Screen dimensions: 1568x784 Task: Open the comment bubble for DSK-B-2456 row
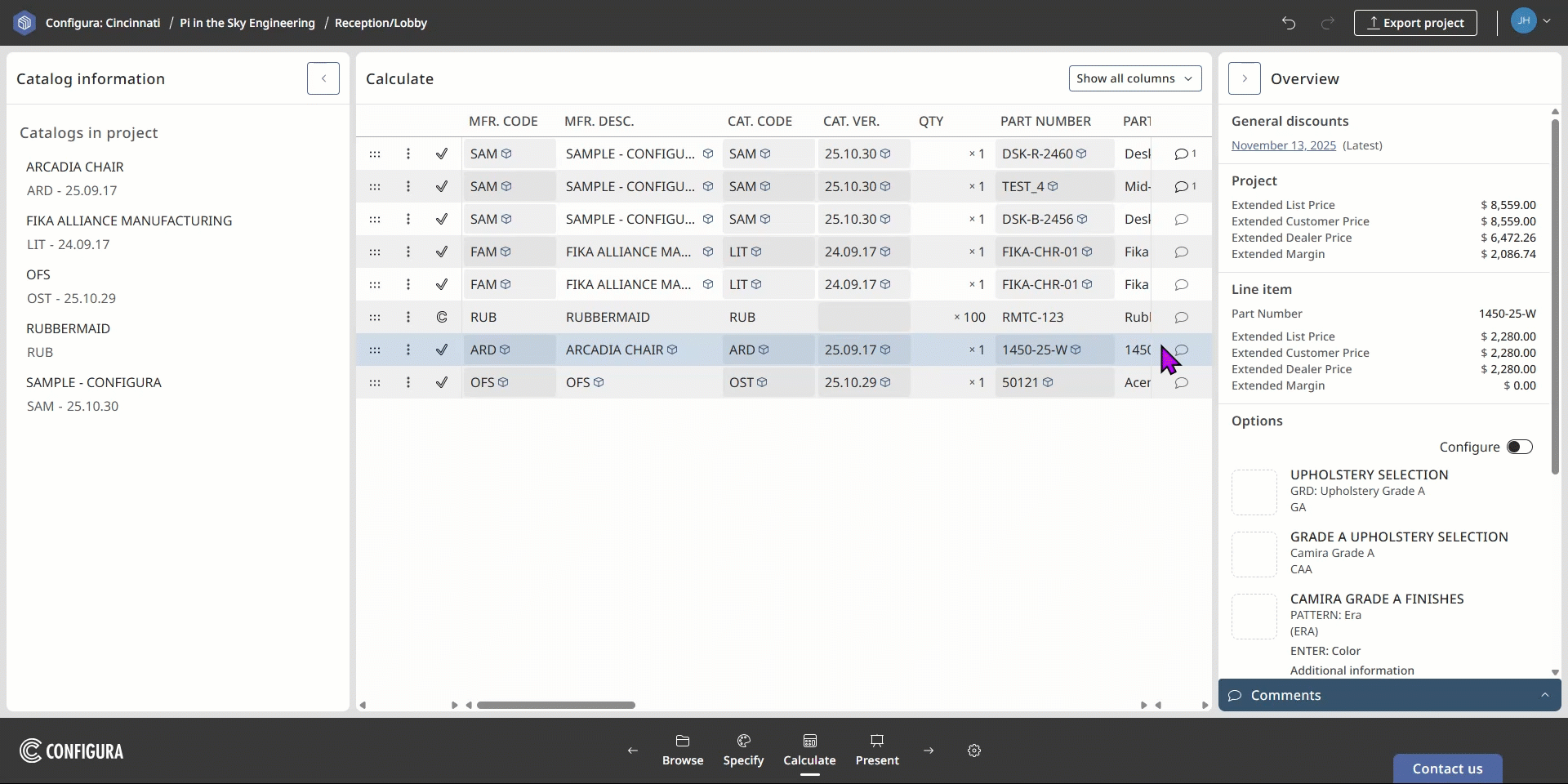tap(1182, 219)
